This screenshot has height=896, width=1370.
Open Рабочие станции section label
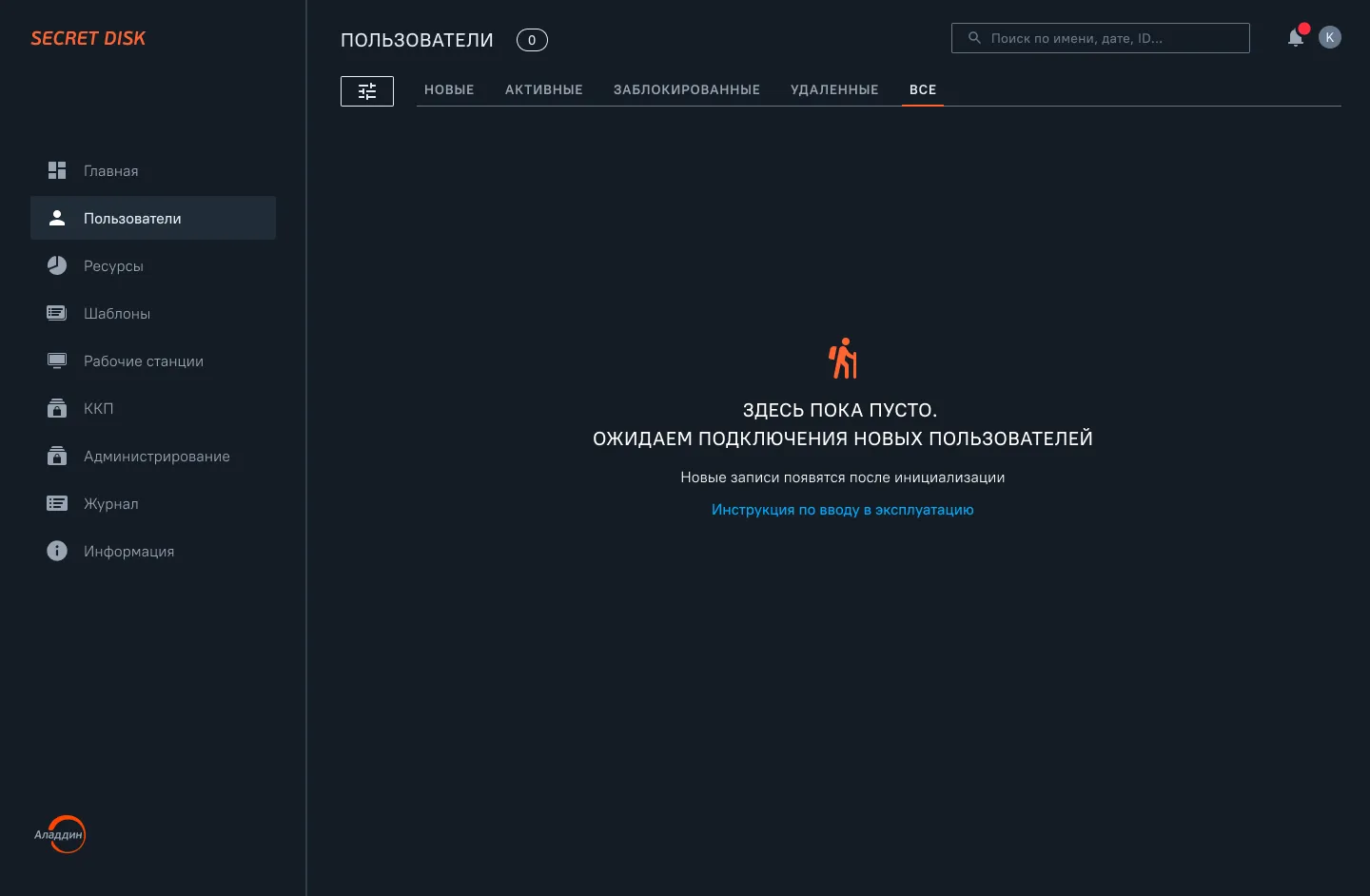(144, 361)
